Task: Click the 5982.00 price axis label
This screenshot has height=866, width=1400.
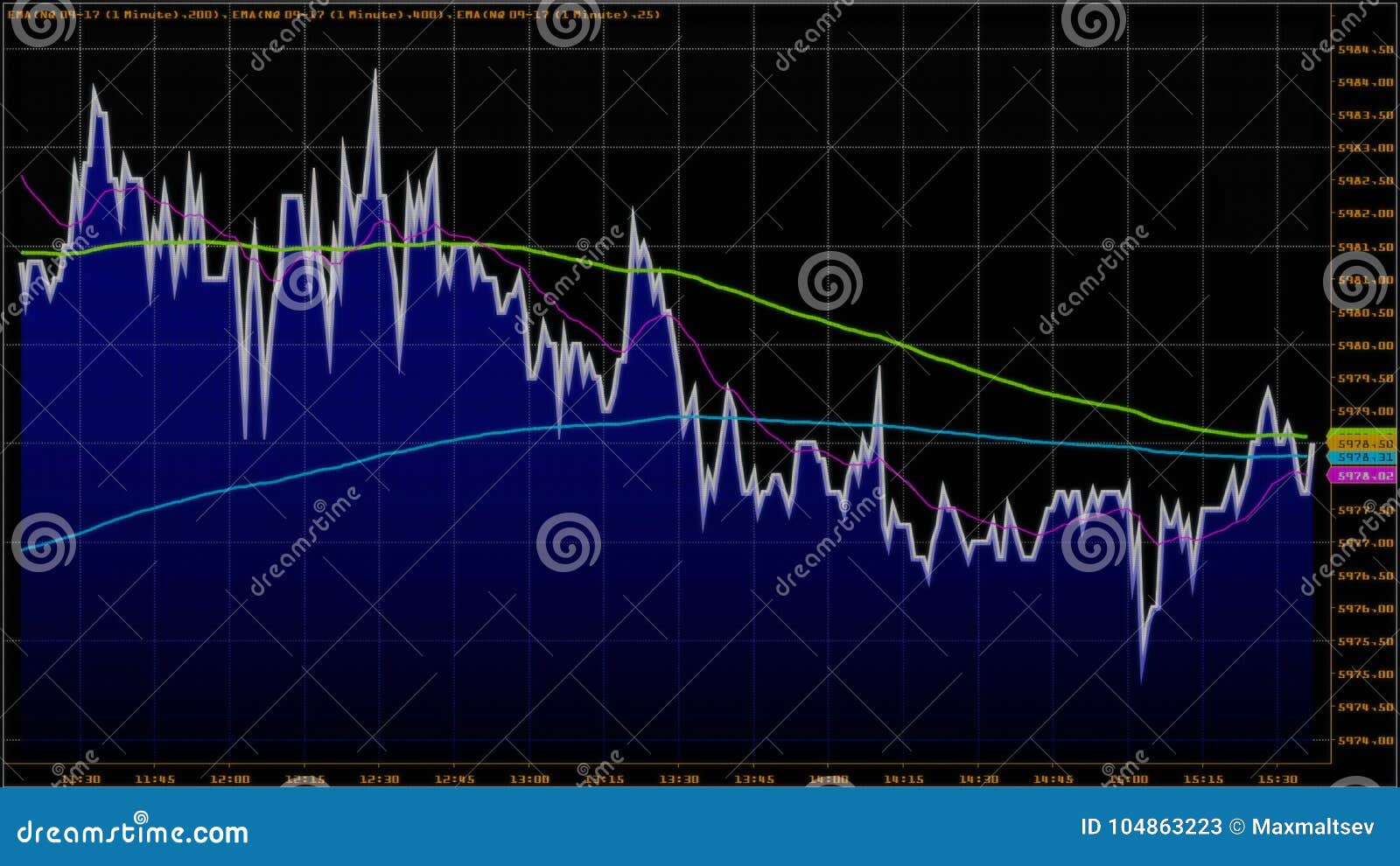Action: pyautogui.click(x=1365, y=213)
